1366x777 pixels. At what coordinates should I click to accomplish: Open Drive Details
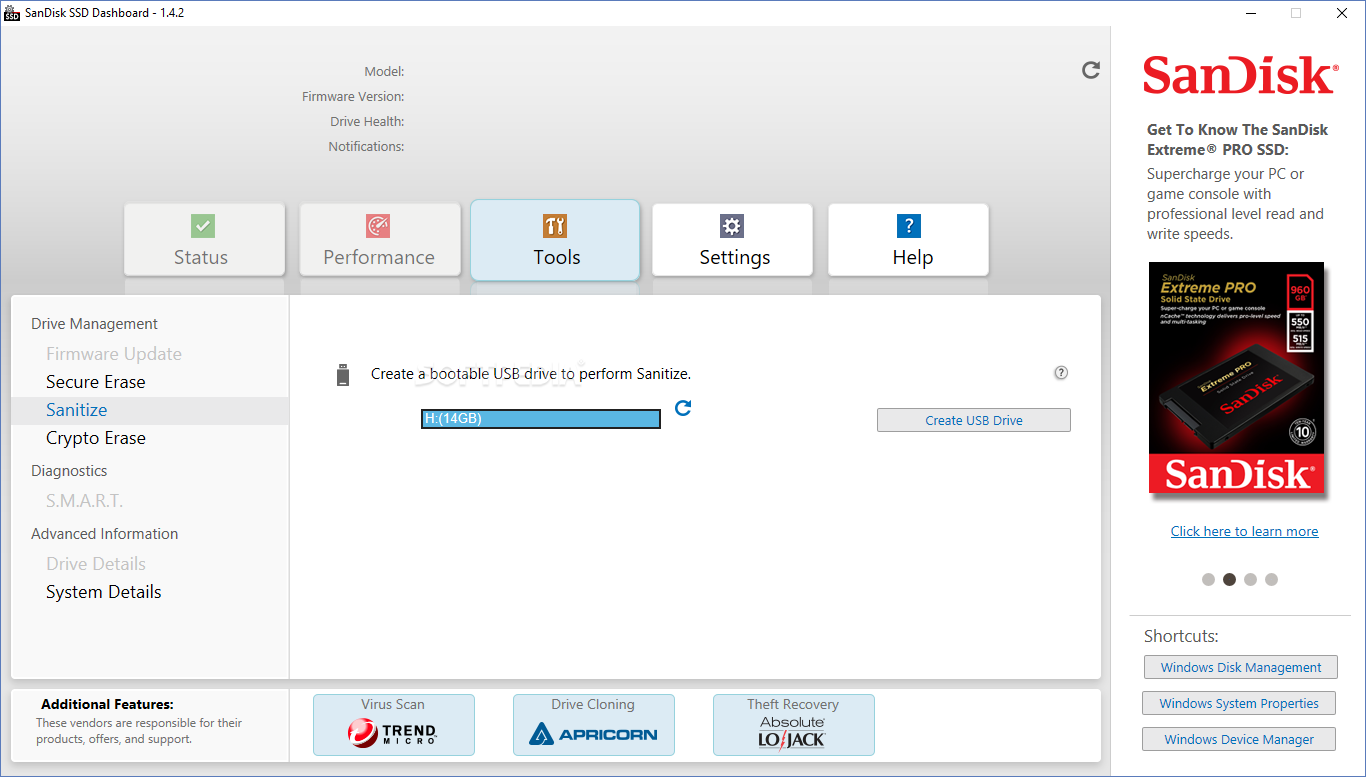tap(96, 564)
